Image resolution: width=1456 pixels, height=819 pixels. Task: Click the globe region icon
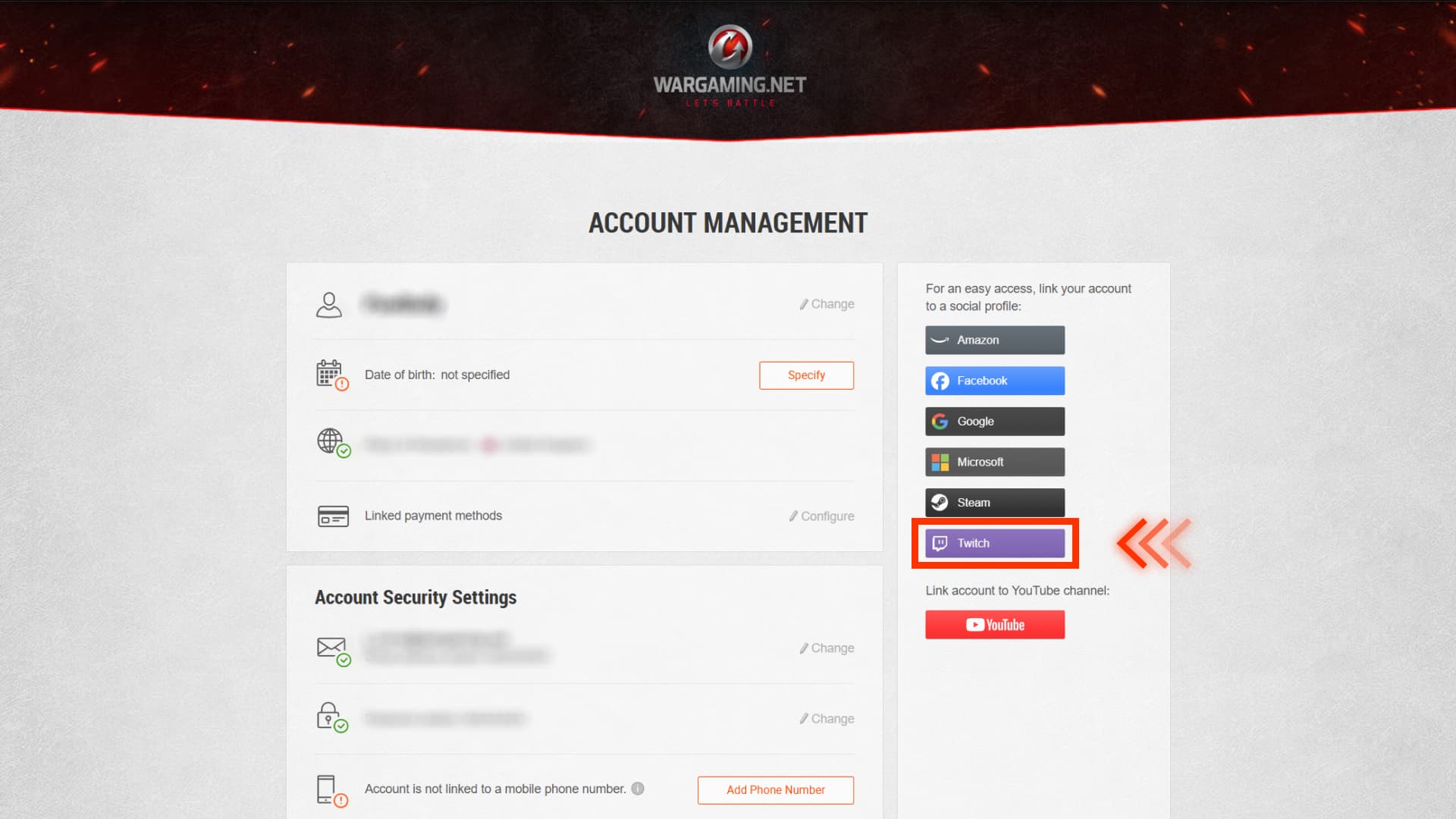[334, 442]
